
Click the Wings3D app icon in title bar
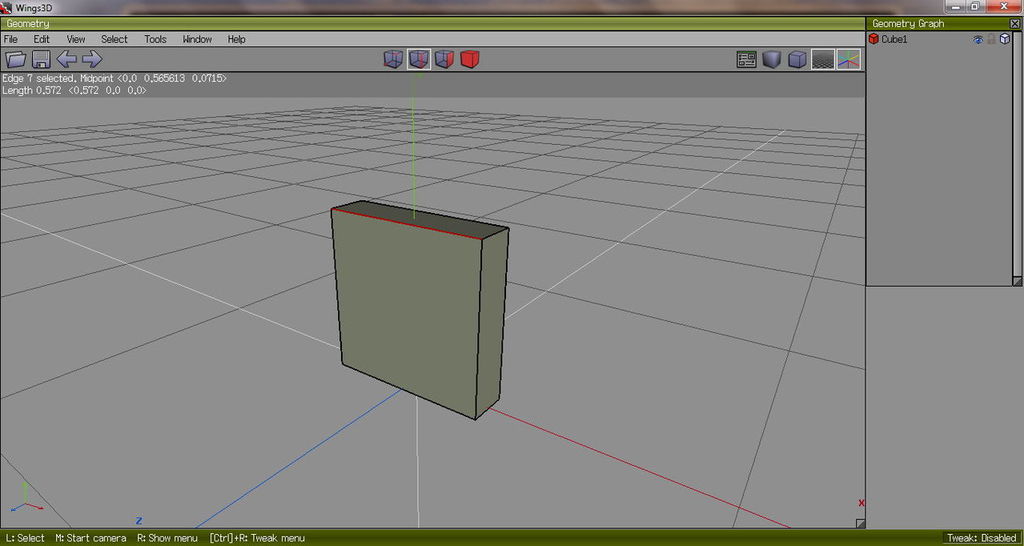click(7, 7)
